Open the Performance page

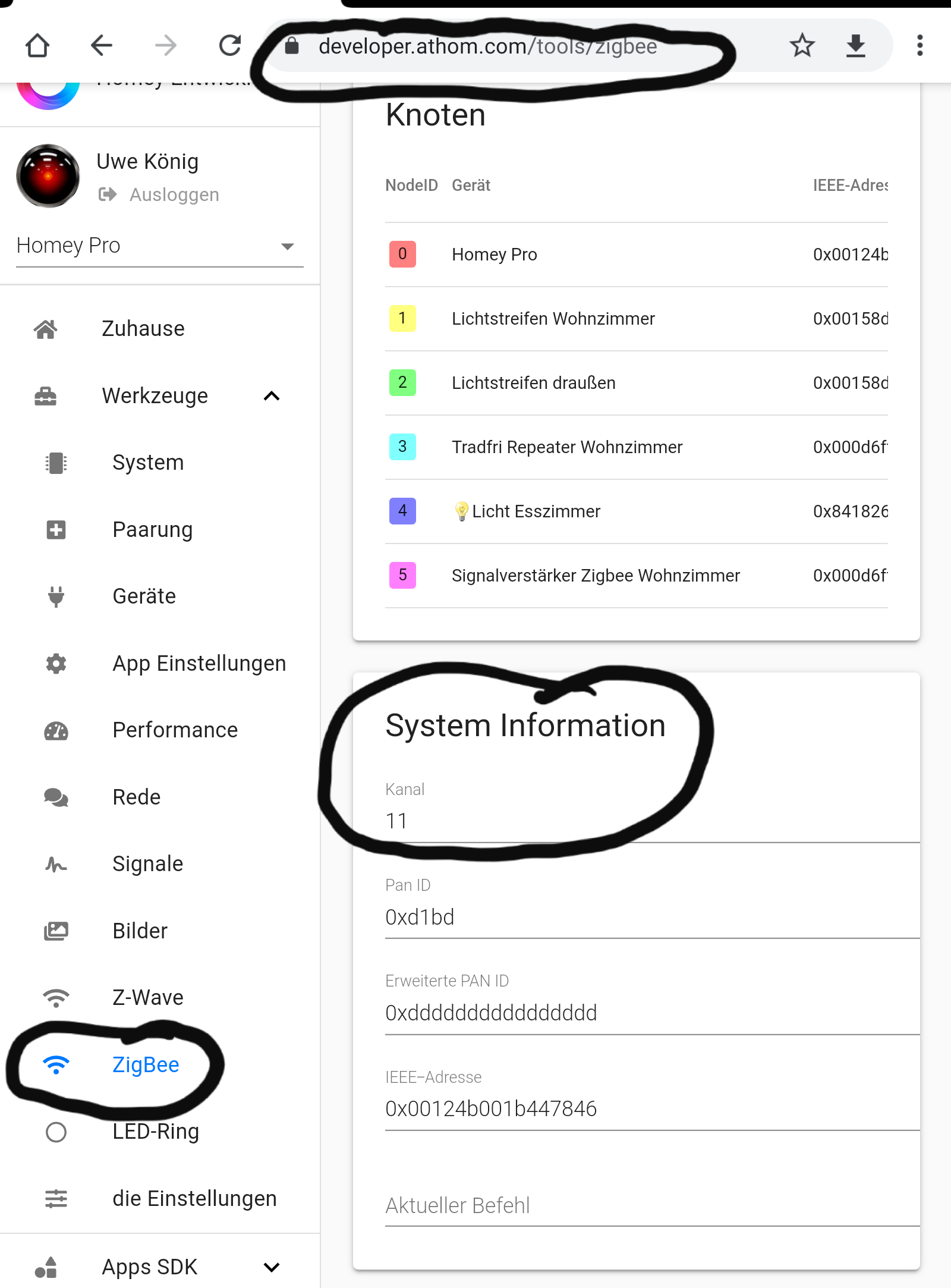click(x=175, y=730)
